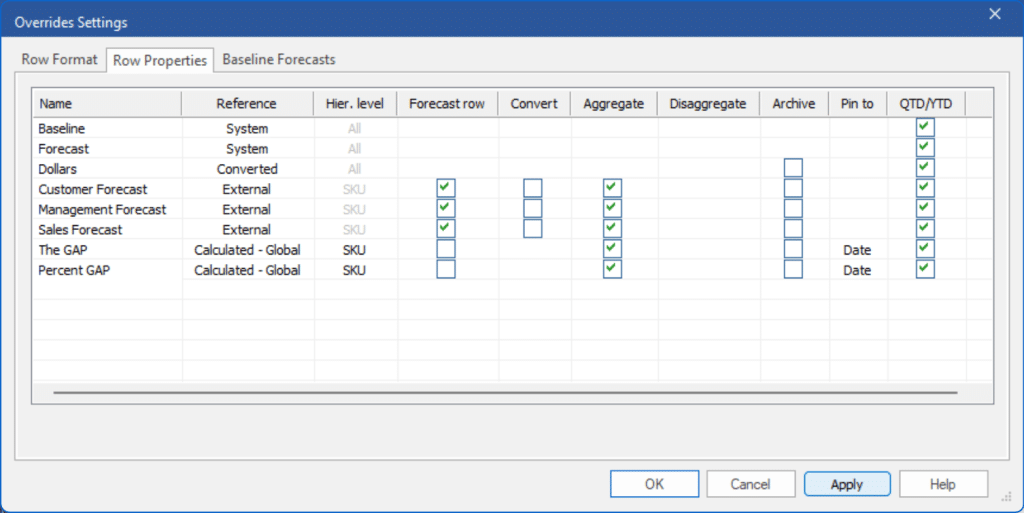The image size is (1024, 513).
Task: Uncheck QTD/YTD for Baseline row
Action: tap(925, 128)
